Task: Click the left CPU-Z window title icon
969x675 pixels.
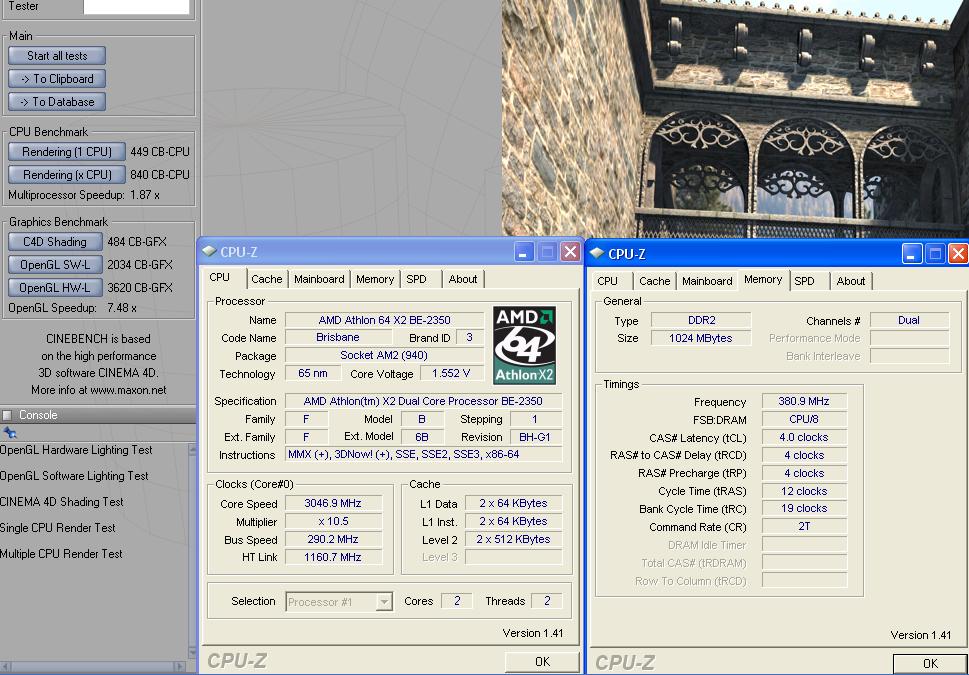Action: [209, 251]
